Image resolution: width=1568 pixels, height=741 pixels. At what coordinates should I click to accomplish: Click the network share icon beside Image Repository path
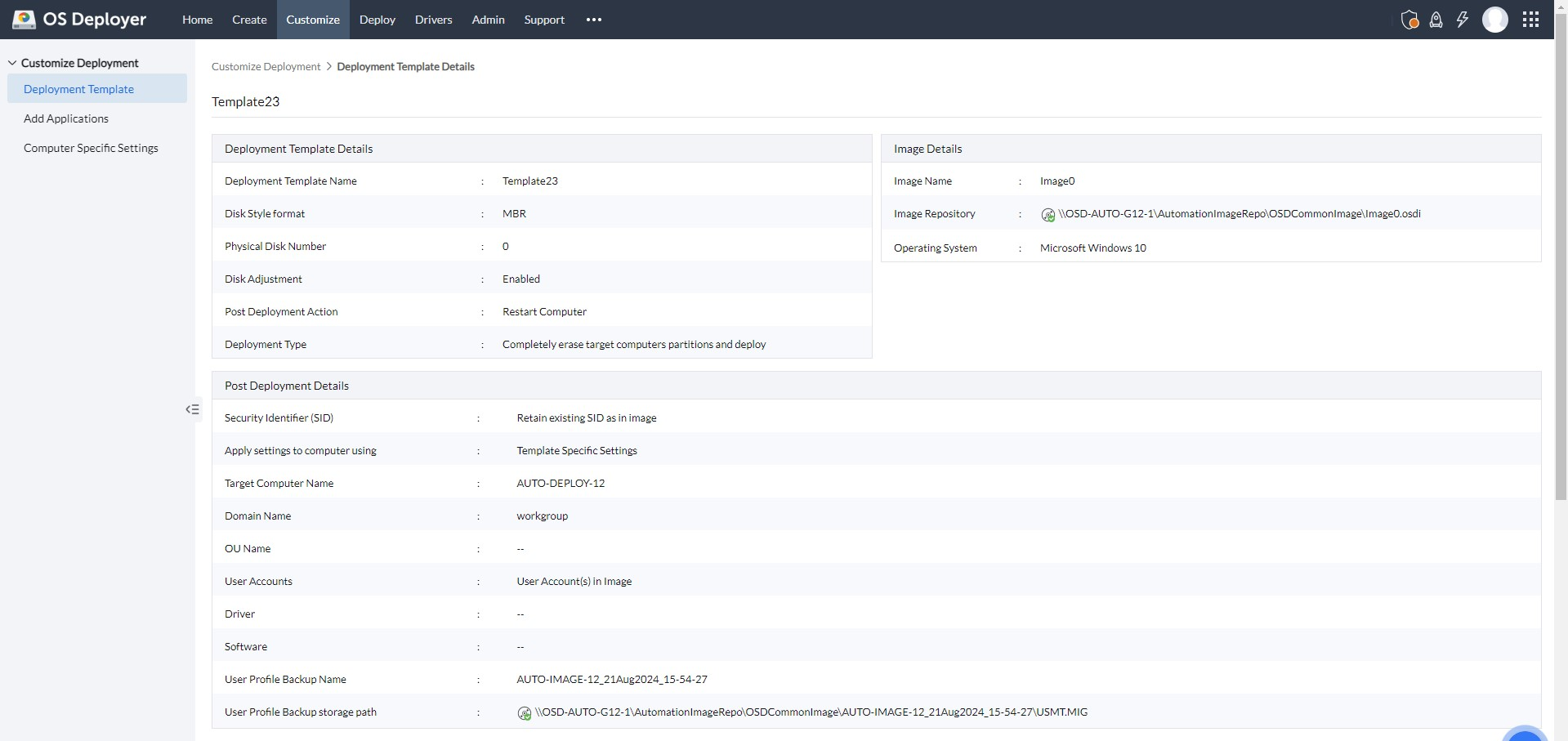click(1047, 215)
